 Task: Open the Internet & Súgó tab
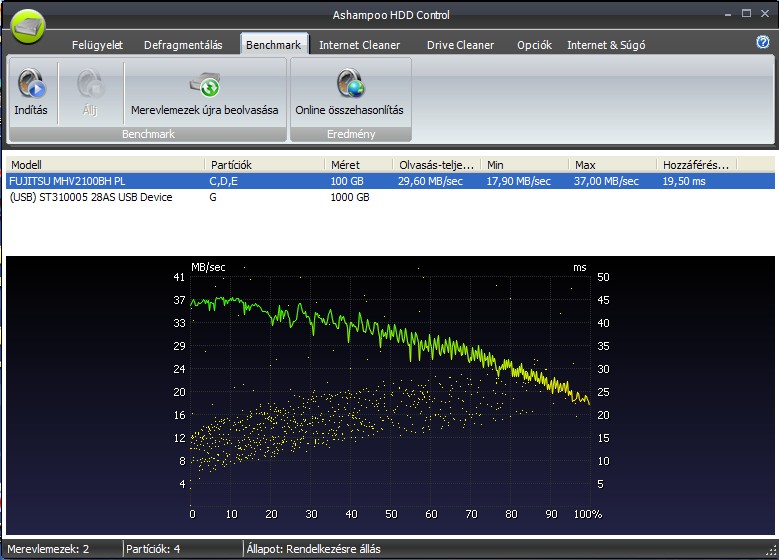click(606, 45)
